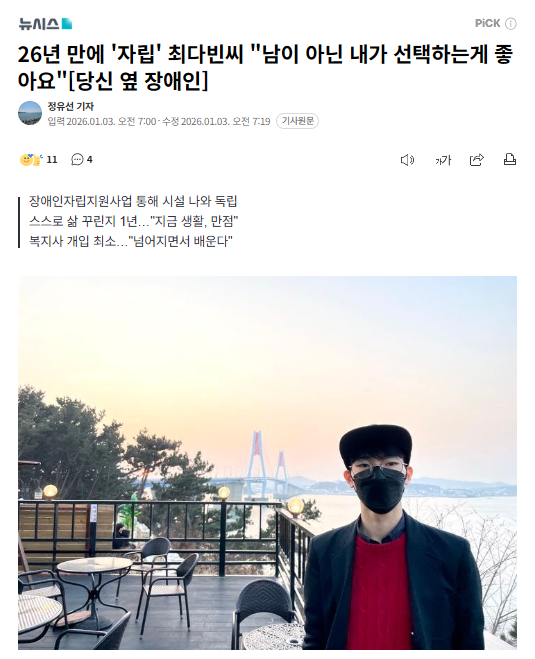
Task: Click the summary line 장애인자립지원사업 통해 시설 나와 독립
Action: coord(133,201)
